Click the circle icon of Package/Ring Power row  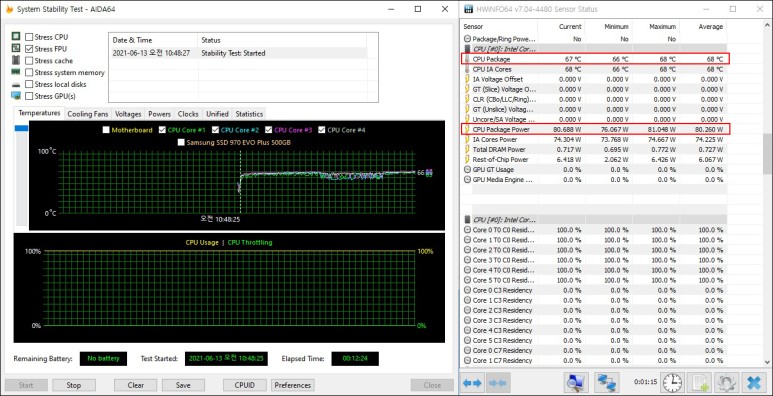point(467,38)
